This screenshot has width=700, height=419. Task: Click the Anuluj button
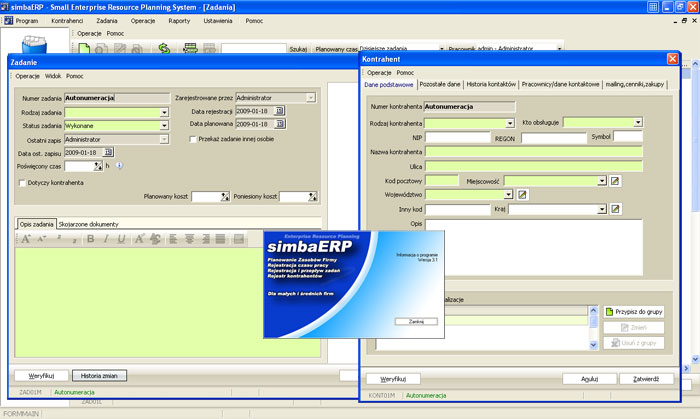[x=589, y=379]
